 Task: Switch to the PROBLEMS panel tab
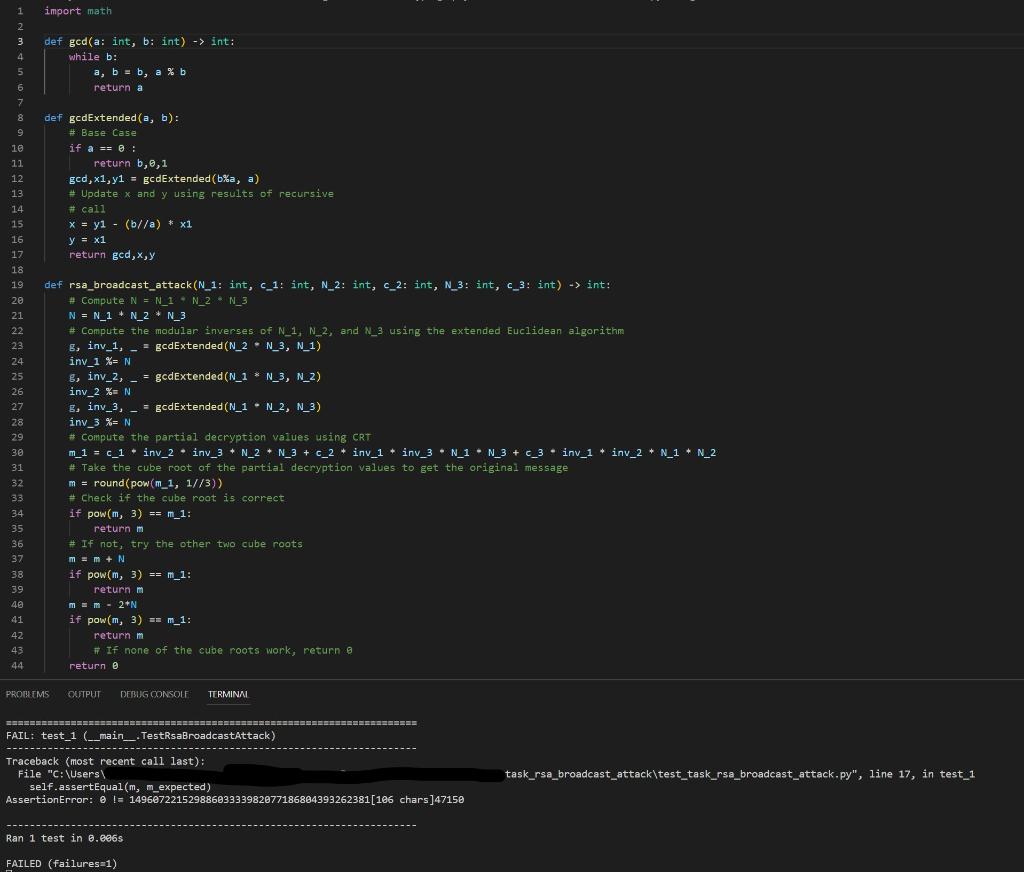pos(27,693)
